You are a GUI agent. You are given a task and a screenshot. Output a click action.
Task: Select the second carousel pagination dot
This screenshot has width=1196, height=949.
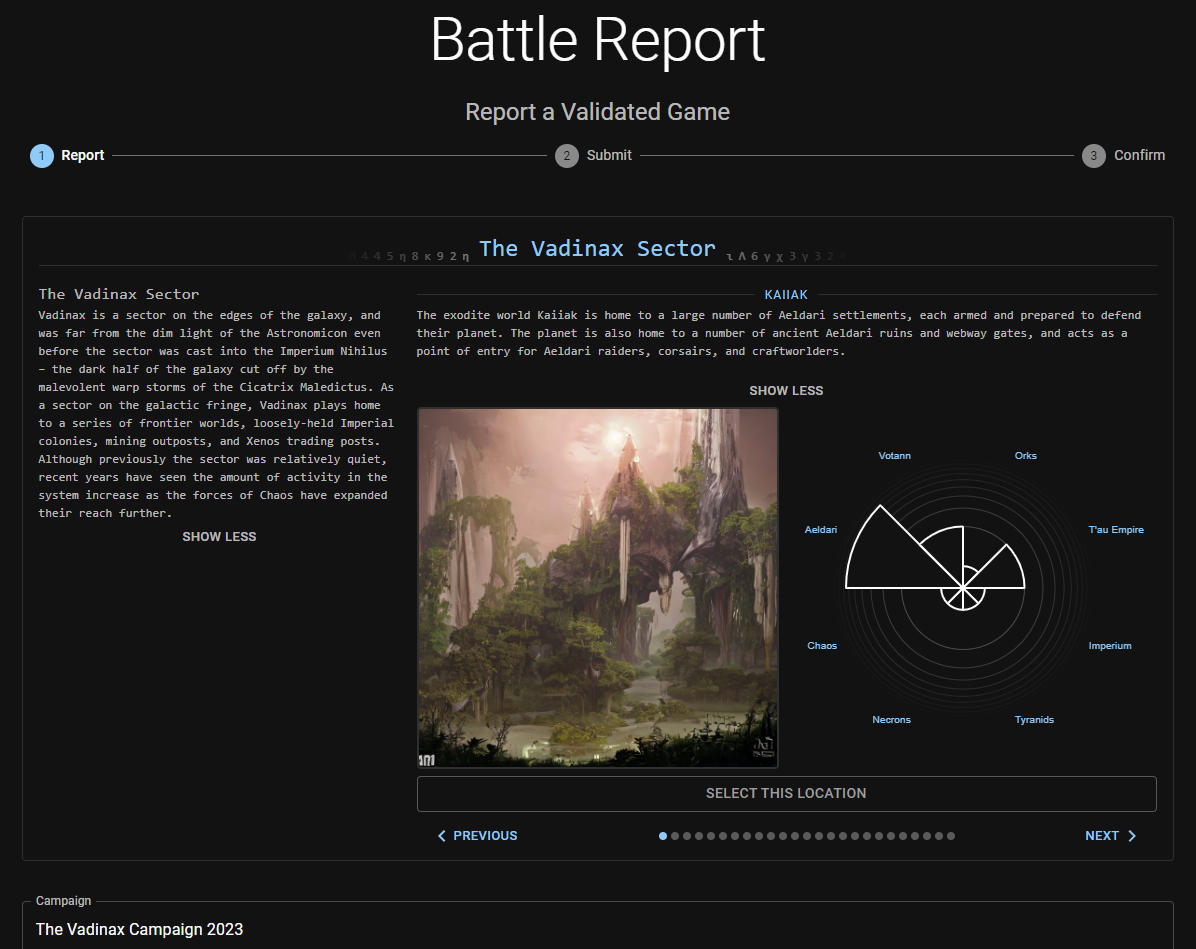tap(675, 836)
